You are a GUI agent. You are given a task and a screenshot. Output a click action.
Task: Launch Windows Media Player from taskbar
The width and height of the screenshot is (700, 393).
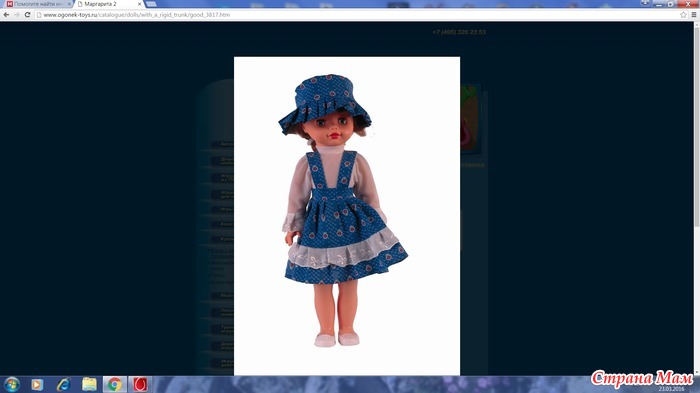[37, 385]
